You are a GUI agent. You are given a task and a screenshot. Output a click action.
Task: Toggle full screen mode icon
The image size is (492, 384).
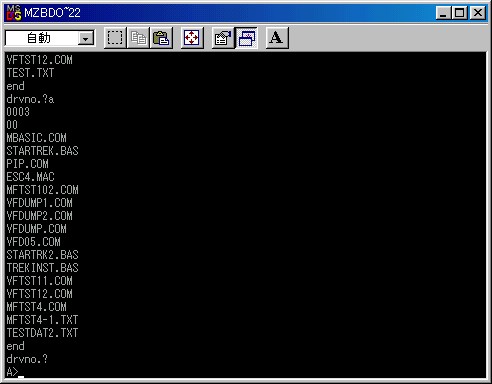tap(192, 38)
